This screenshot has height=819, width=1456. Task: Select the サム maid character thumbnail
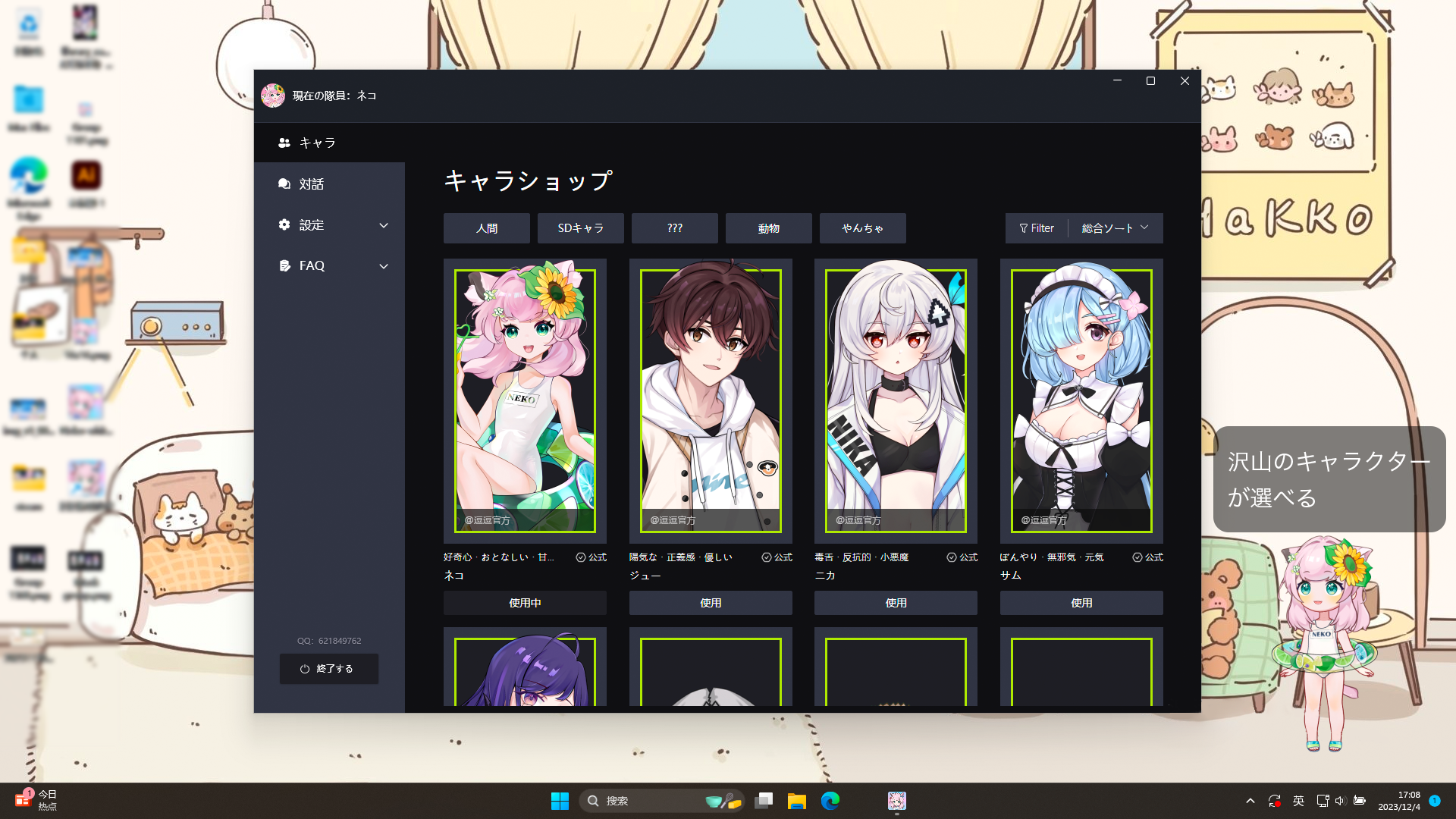point(1081,400)
